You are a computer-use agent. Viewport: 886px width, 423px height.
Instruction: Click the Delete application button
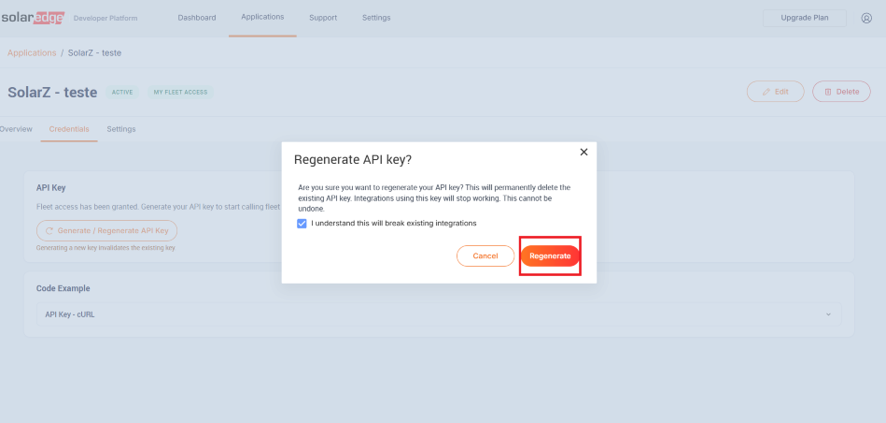841,91
